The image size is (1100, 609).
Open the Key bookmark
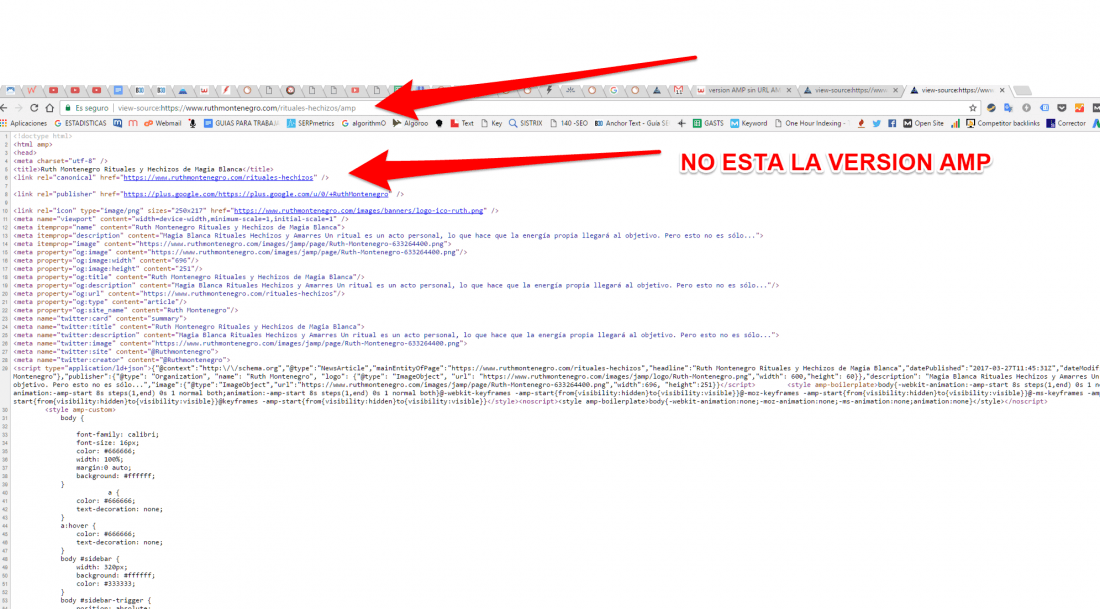point(491,123)
